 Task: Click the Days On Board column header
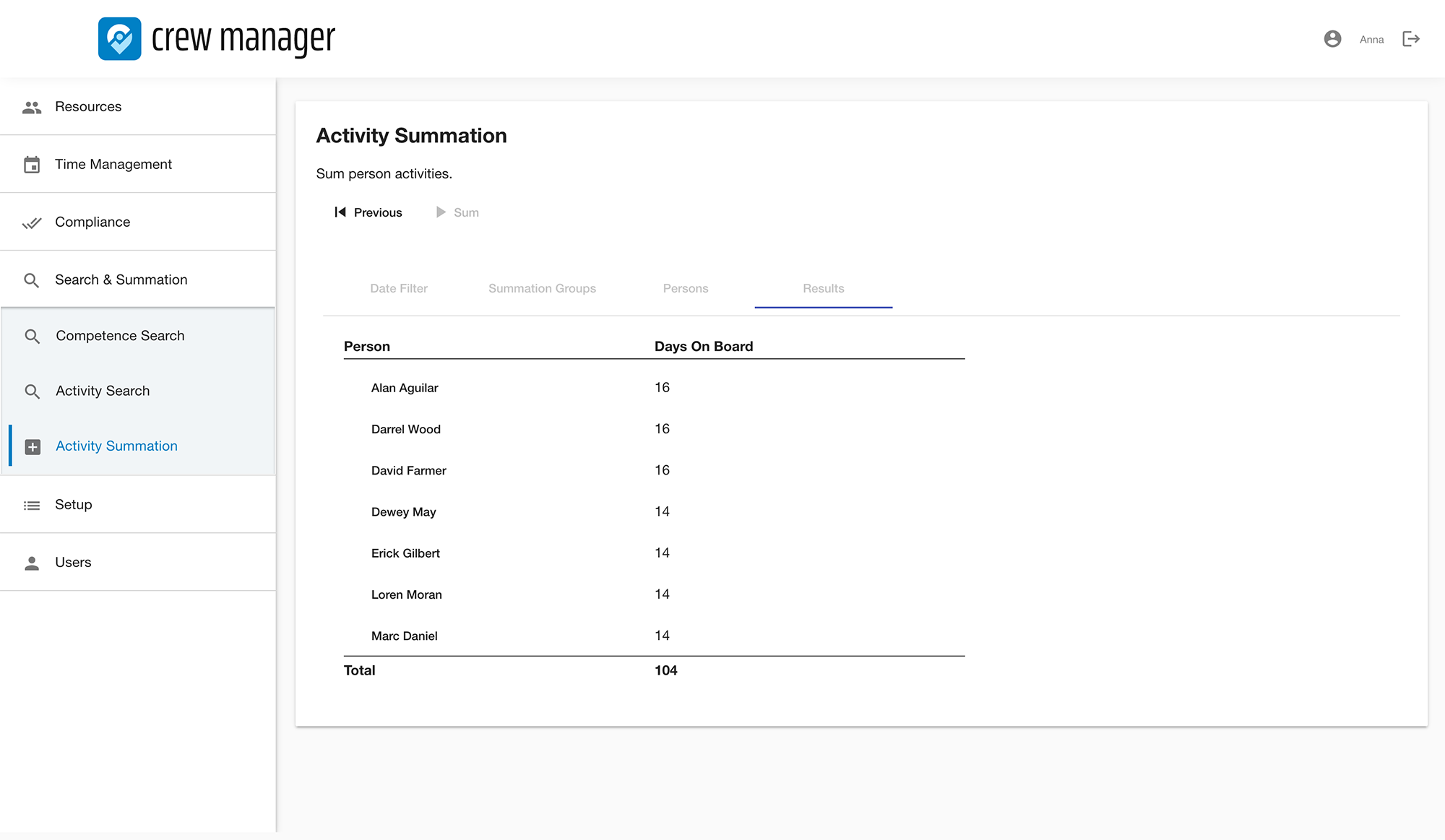(703, 346)
